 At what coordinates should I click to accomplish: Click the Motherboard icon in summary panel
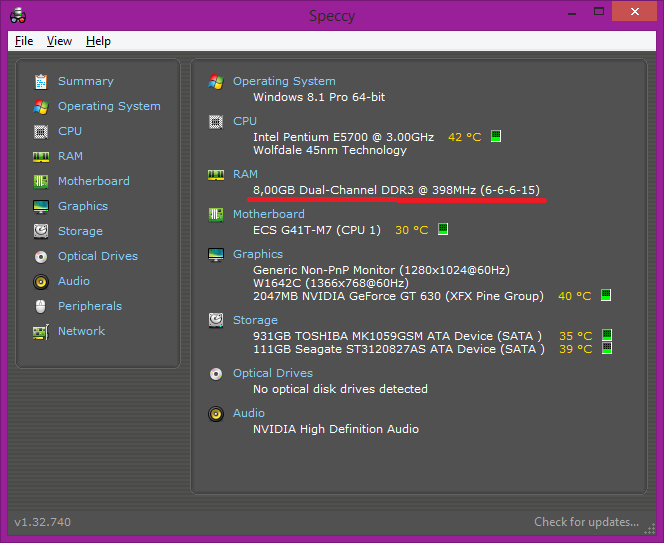tap(216, 215)
